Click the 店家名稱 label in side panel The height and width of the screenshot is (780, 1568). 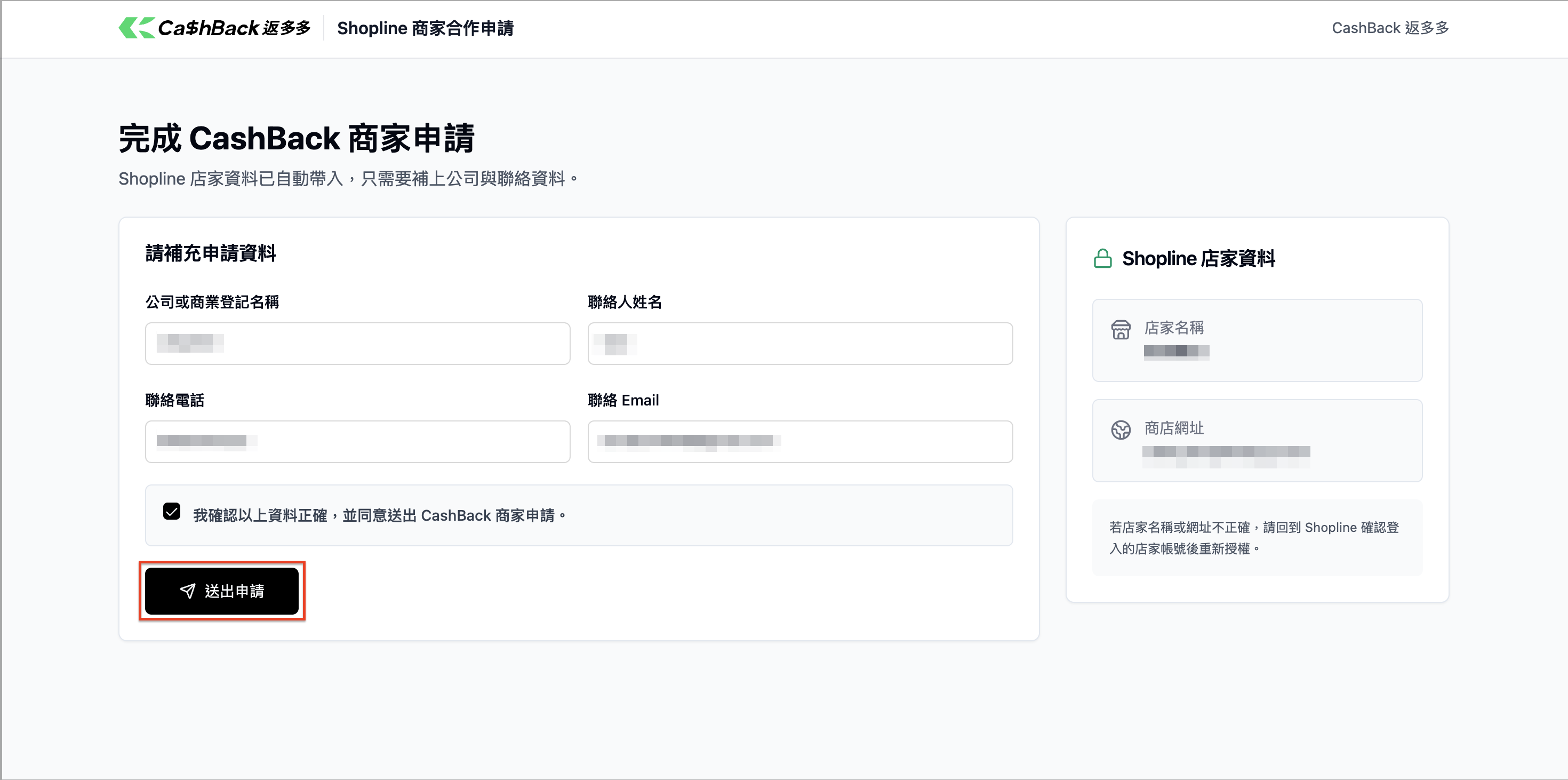[x=1174, y=328]
